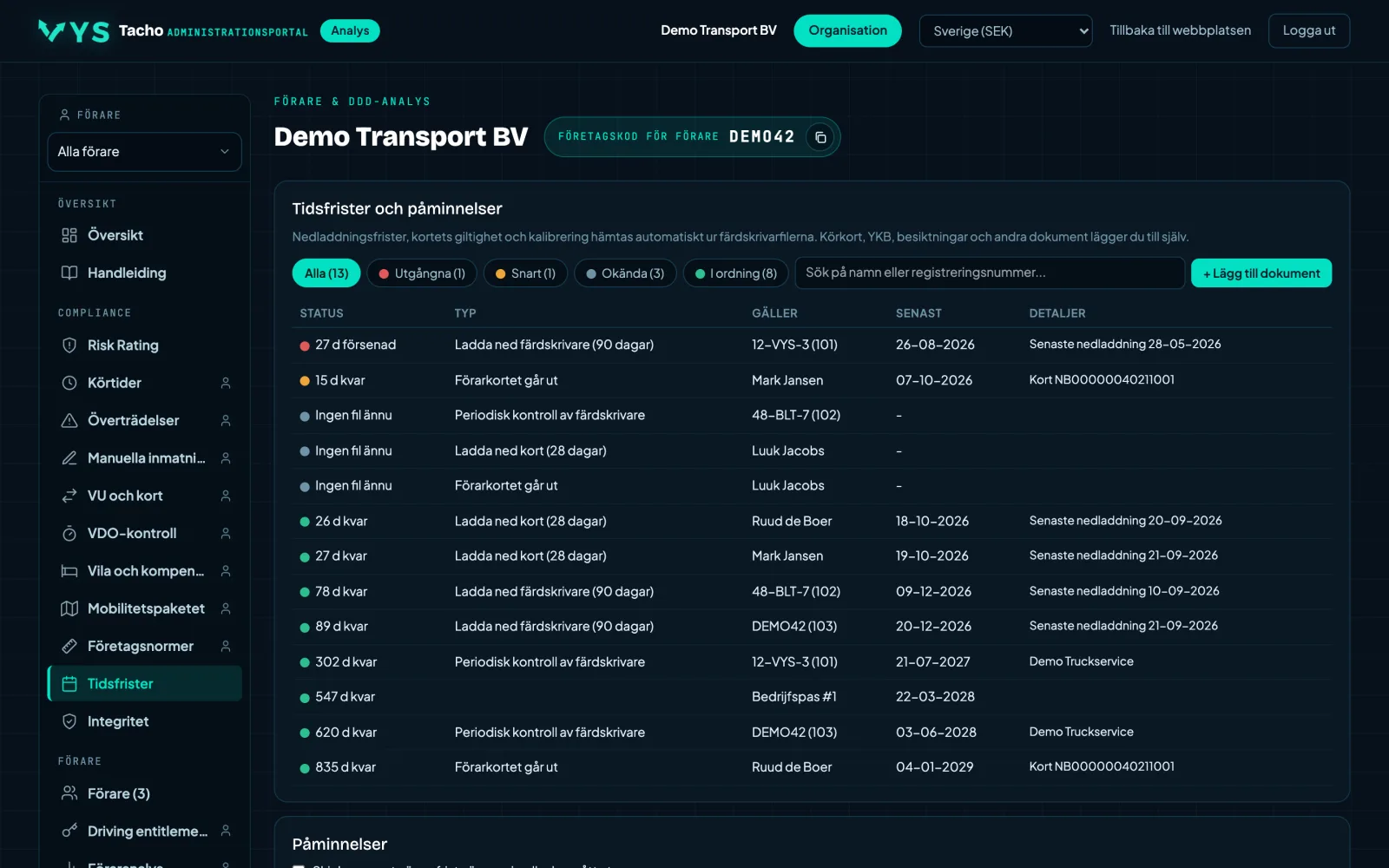Click Tillbaka till webbplatsen link
The height and width of the screenshot is (868, 1389).
coord(1180,30)
